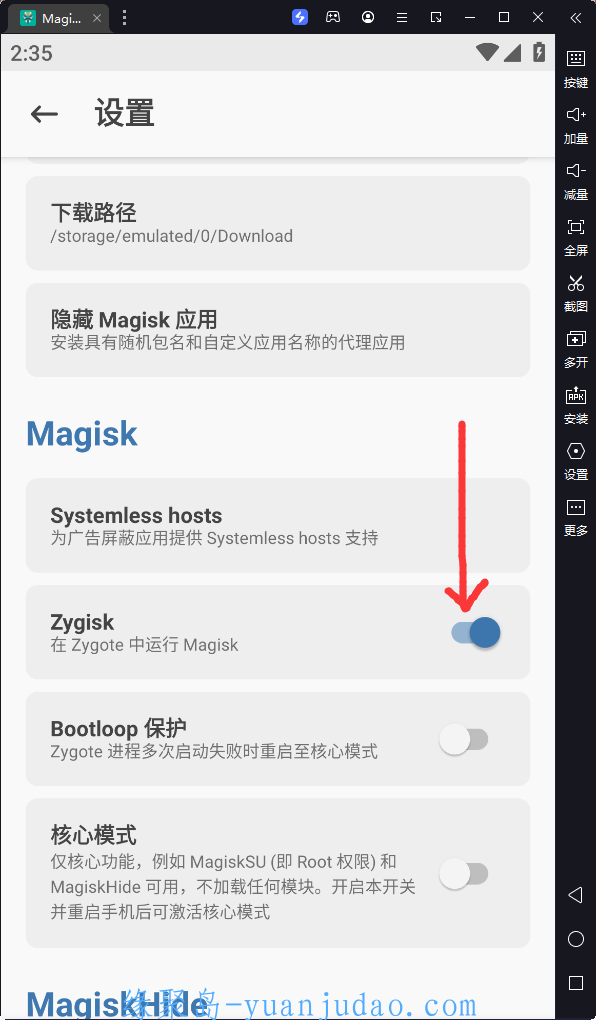596x1020 pixels.
Task: Change the 下载路径 download path setting
Action: click(x=278, y=223)
